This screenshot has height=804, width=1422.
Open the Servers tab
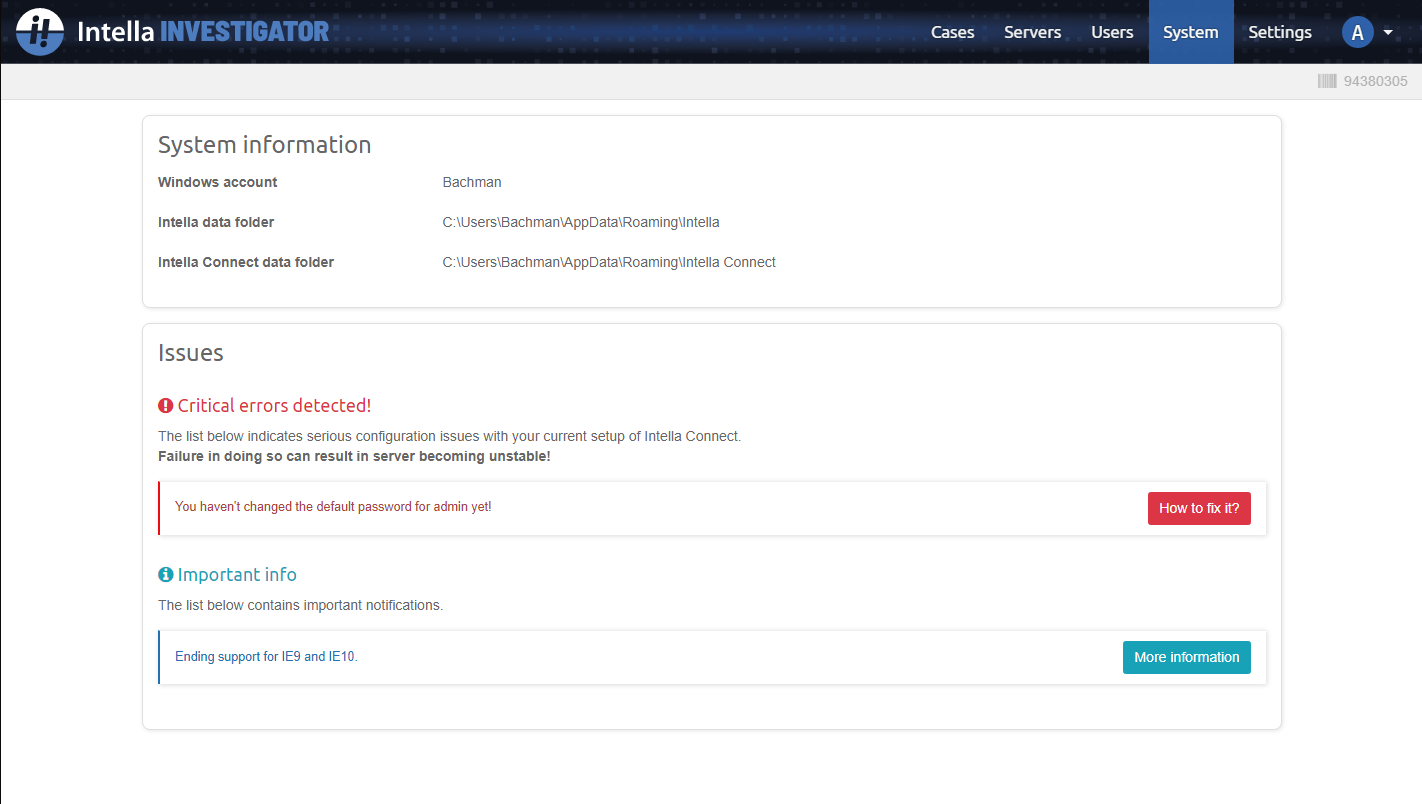[1032, 32]
